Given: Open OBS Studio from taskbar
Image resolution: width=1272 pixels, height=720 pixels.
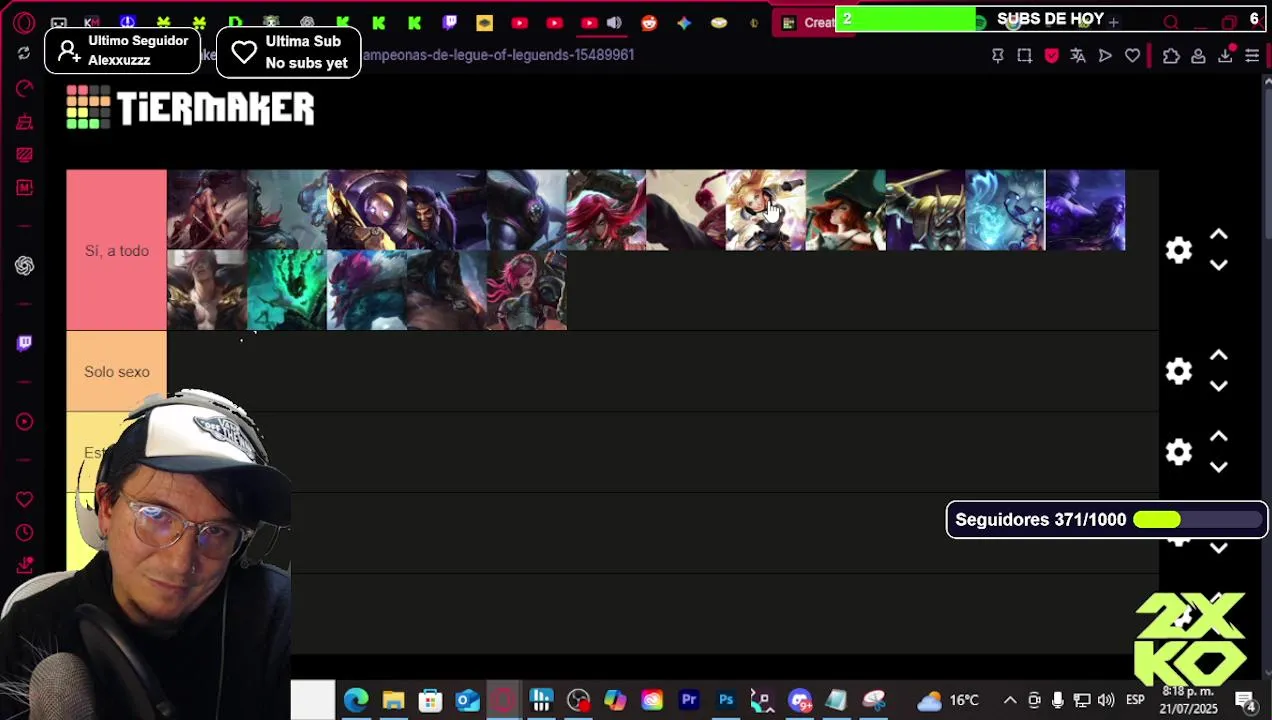Looking at the screenshot, I should (x=578, y=700).
